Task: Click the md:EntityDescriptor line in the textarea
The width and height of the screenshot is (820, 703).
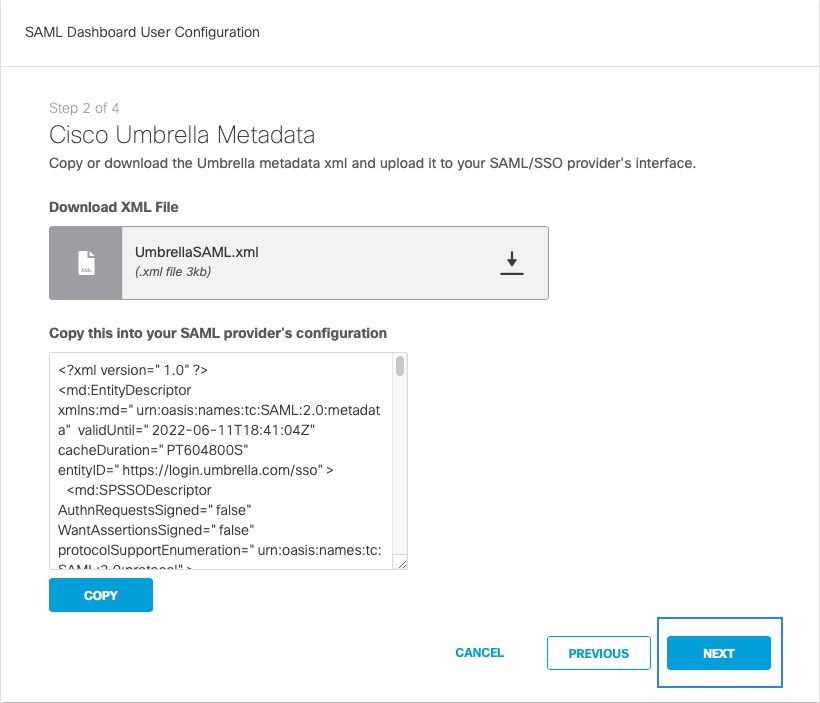Action: point(125,390)
